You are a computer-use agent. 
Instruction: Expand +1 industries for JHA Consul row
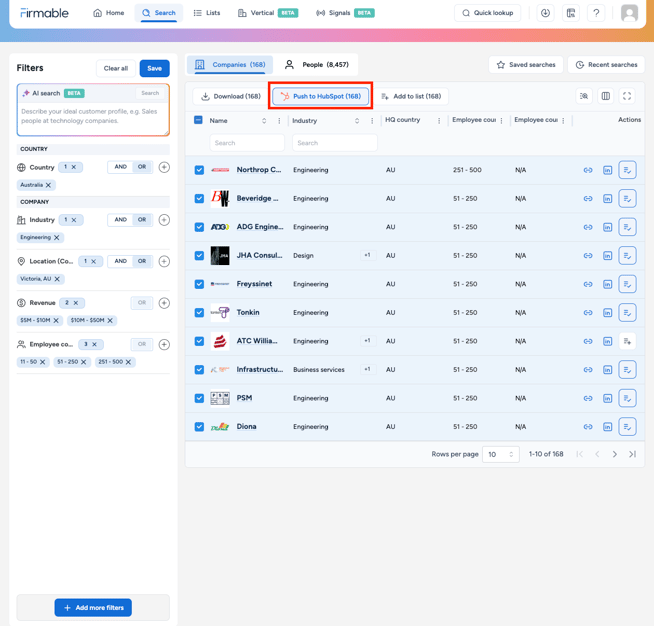(367, 255)
